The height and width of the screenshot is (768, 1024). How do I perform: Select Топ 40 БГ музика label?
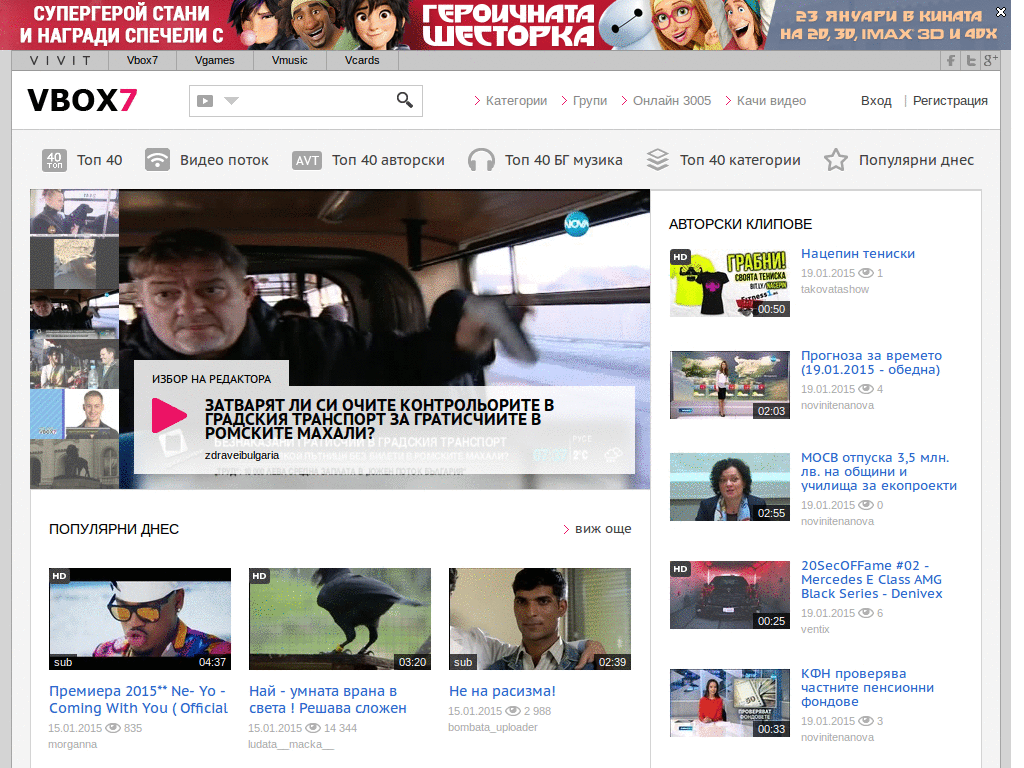564,160
